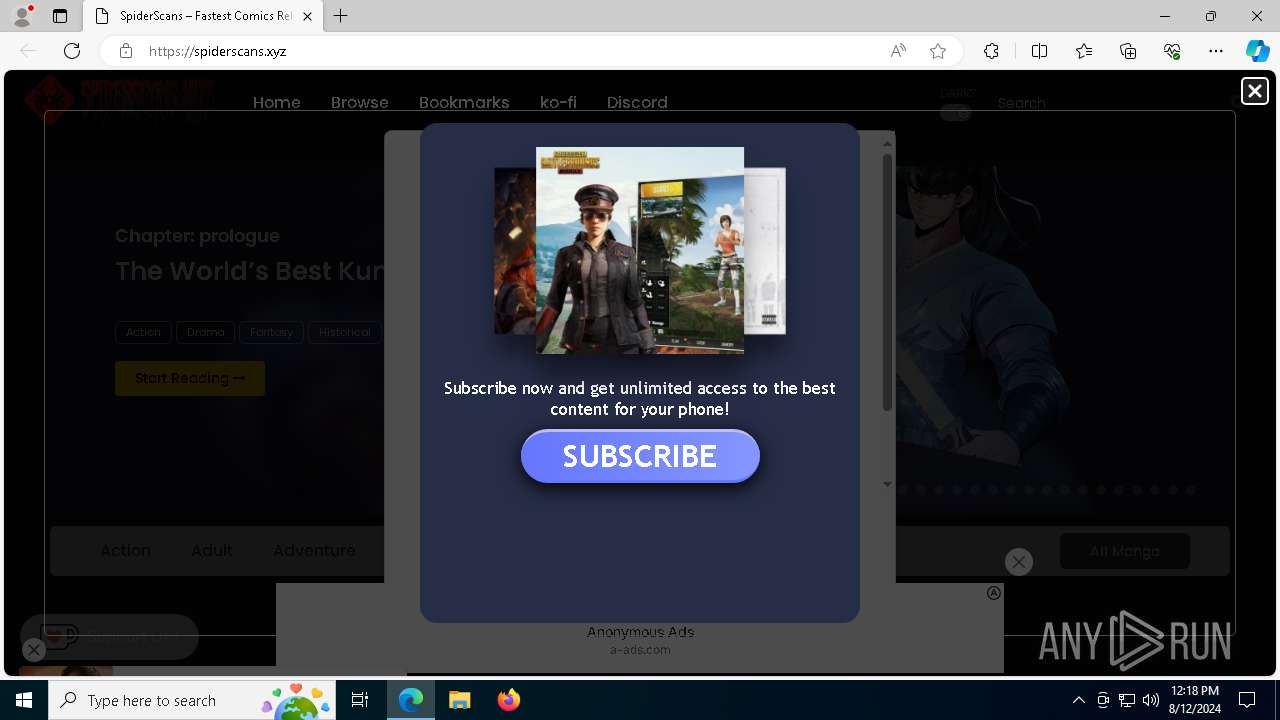This screenshot has width=1280, height=720.
Task: Click the SUBSCRIBE button in the popup
Action: coord(640,456)
